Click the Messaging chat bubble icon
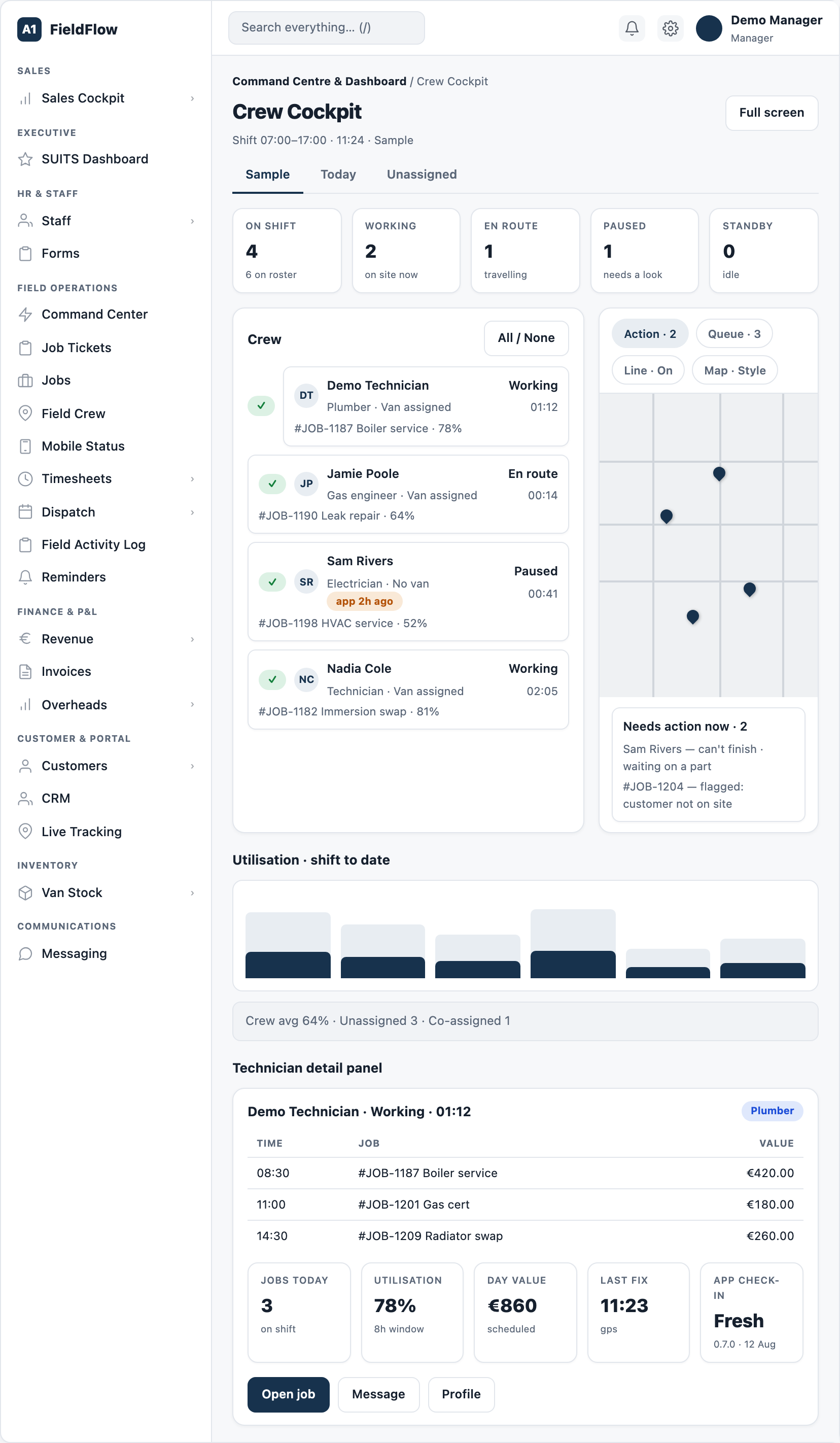 point(25,953)
